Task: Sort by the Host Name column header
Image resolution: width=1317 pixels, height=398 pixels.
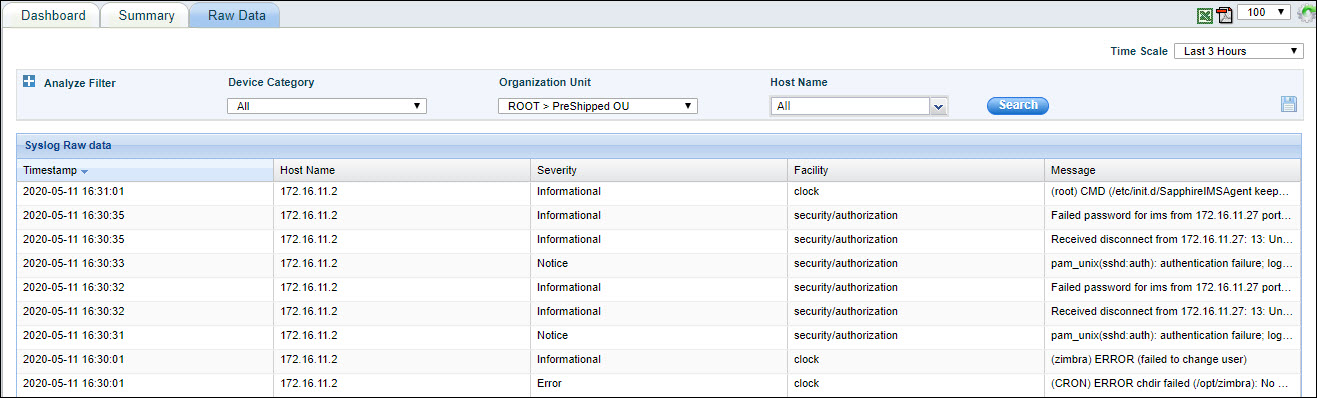Action: tap(402, 171)
